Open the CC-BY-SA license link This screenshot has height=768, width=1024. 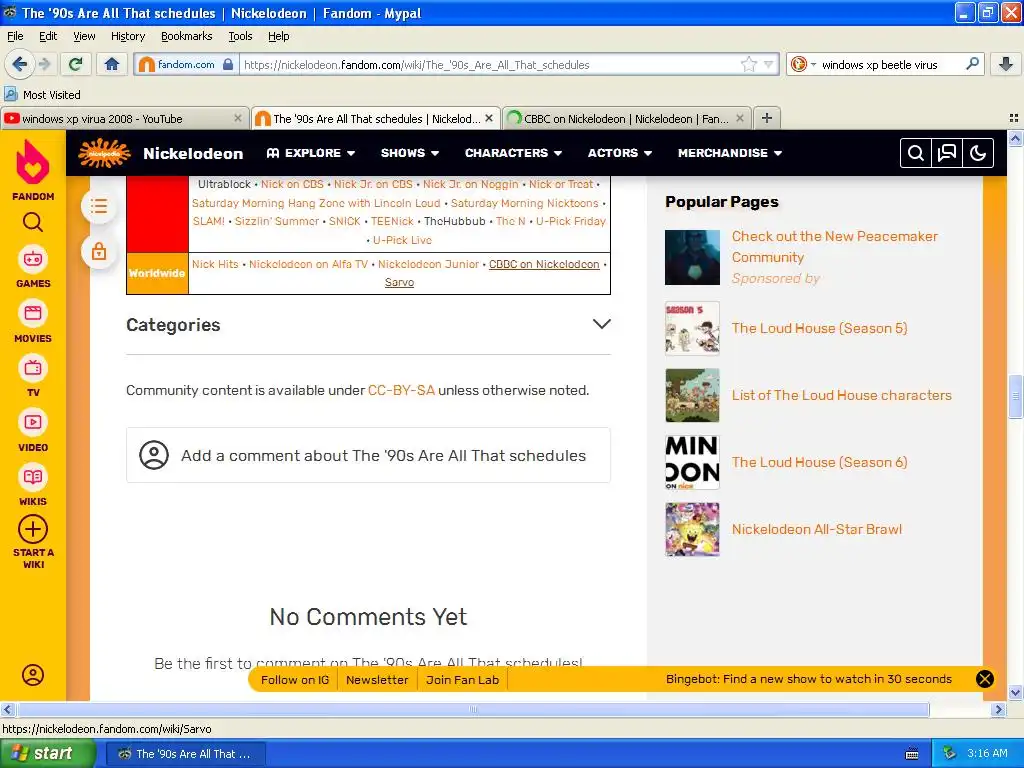401,390
